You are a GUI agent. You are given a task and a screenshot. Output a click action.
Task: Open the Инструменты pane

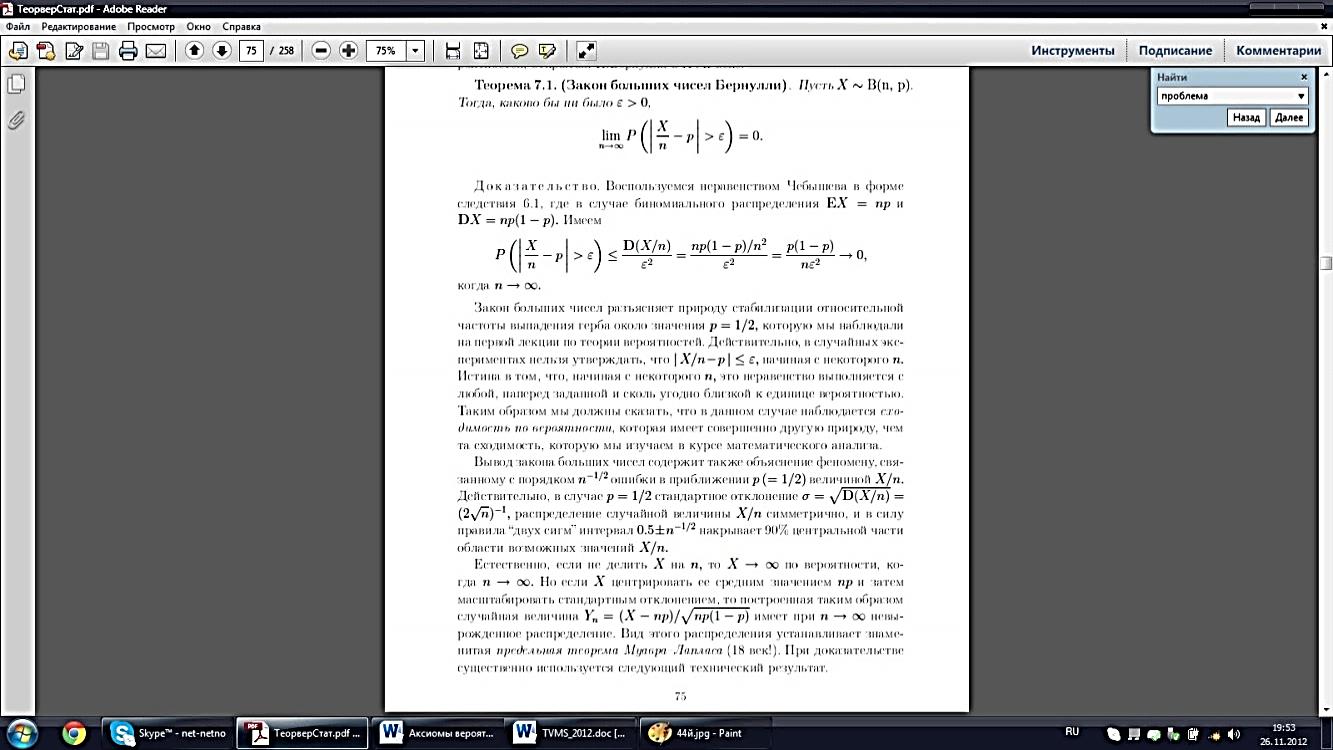[x=1073, y=50]
